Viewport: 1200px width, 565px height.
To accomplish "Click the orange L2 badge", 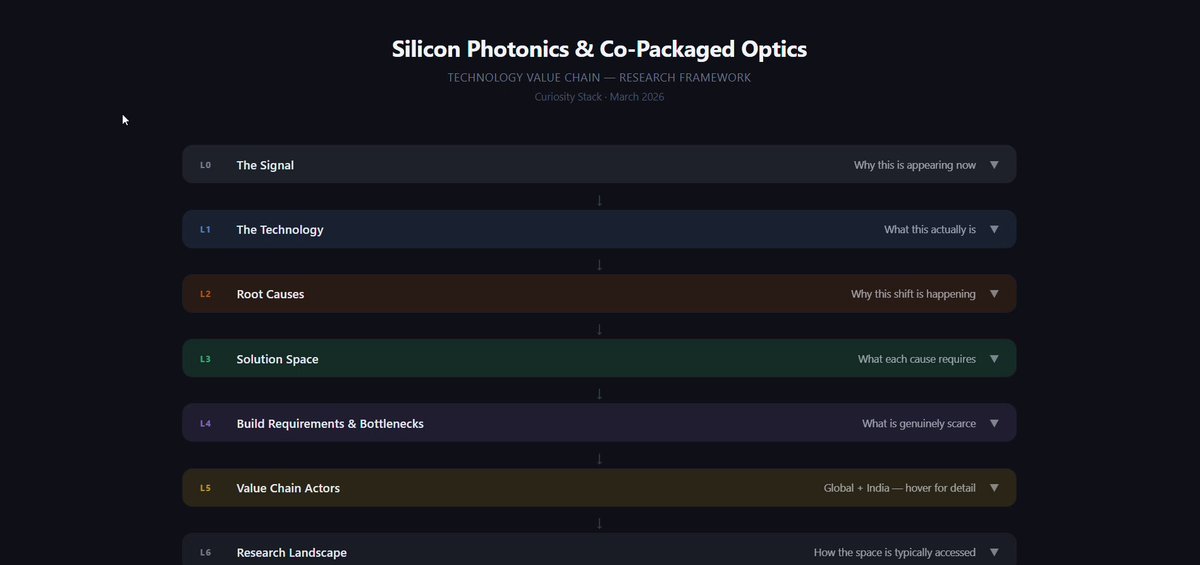I will click(205, 294).
